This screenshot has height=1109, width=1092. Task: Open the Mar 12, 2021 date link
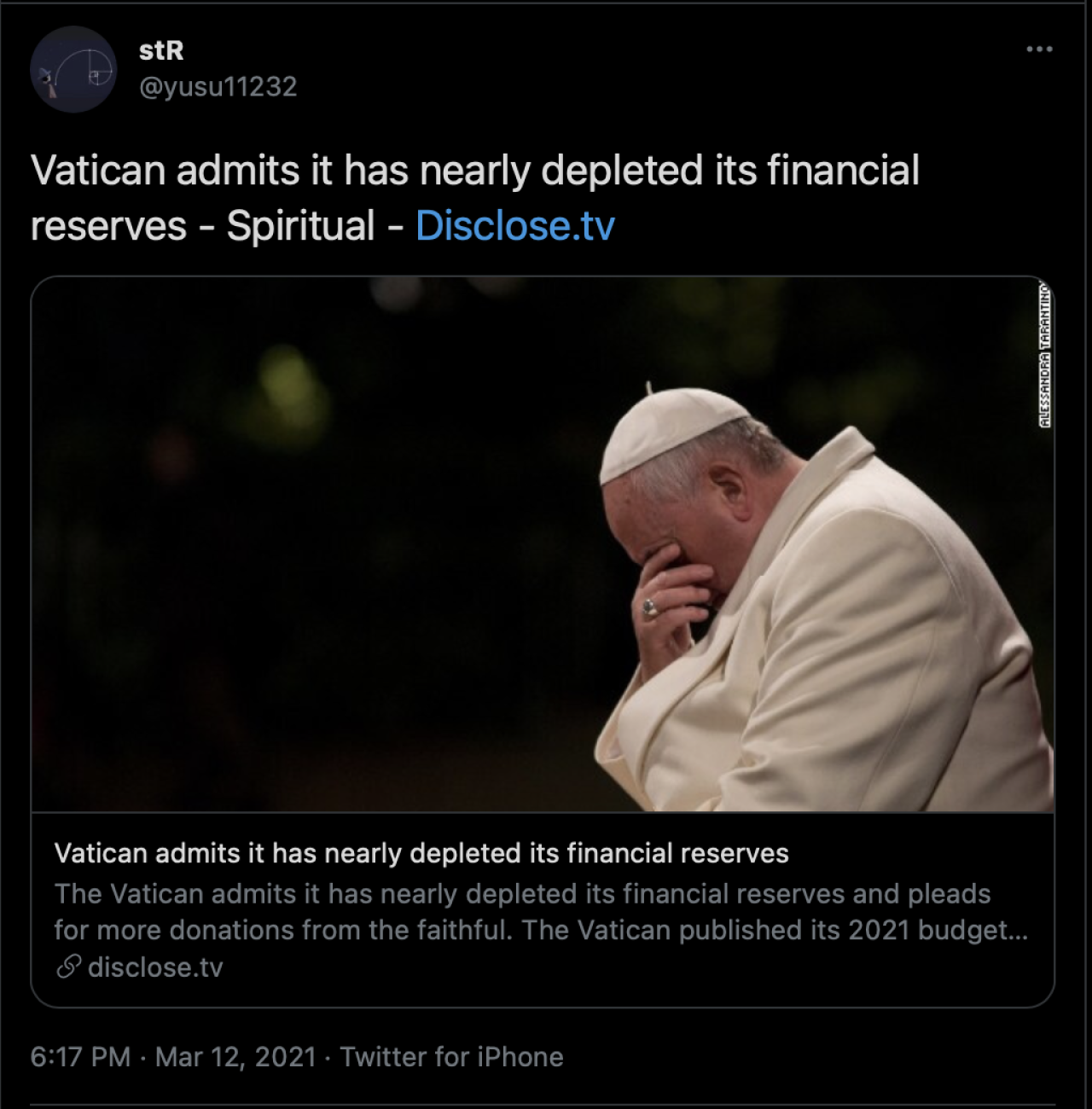236,1057
